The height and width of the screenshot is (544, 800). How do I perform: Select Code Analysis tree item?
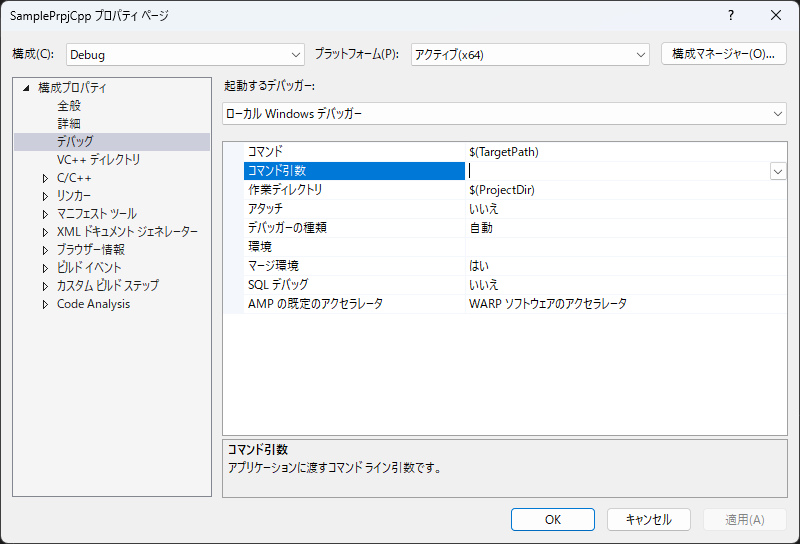point(93,304)
